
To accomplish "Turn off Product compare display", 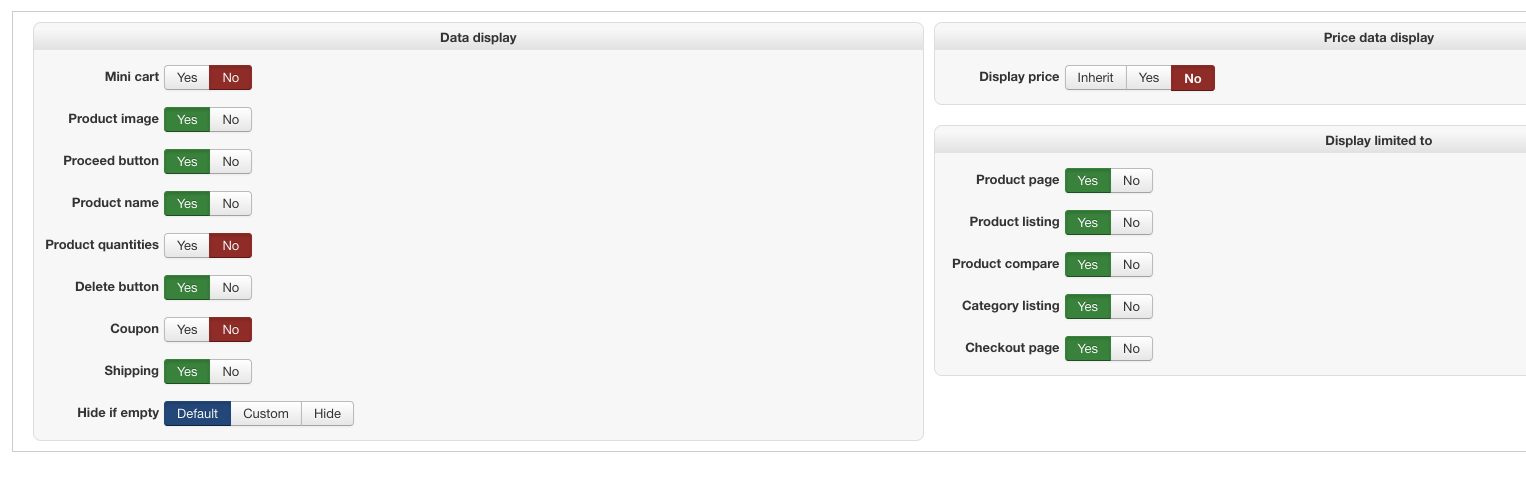I will tap(1131, 265).
